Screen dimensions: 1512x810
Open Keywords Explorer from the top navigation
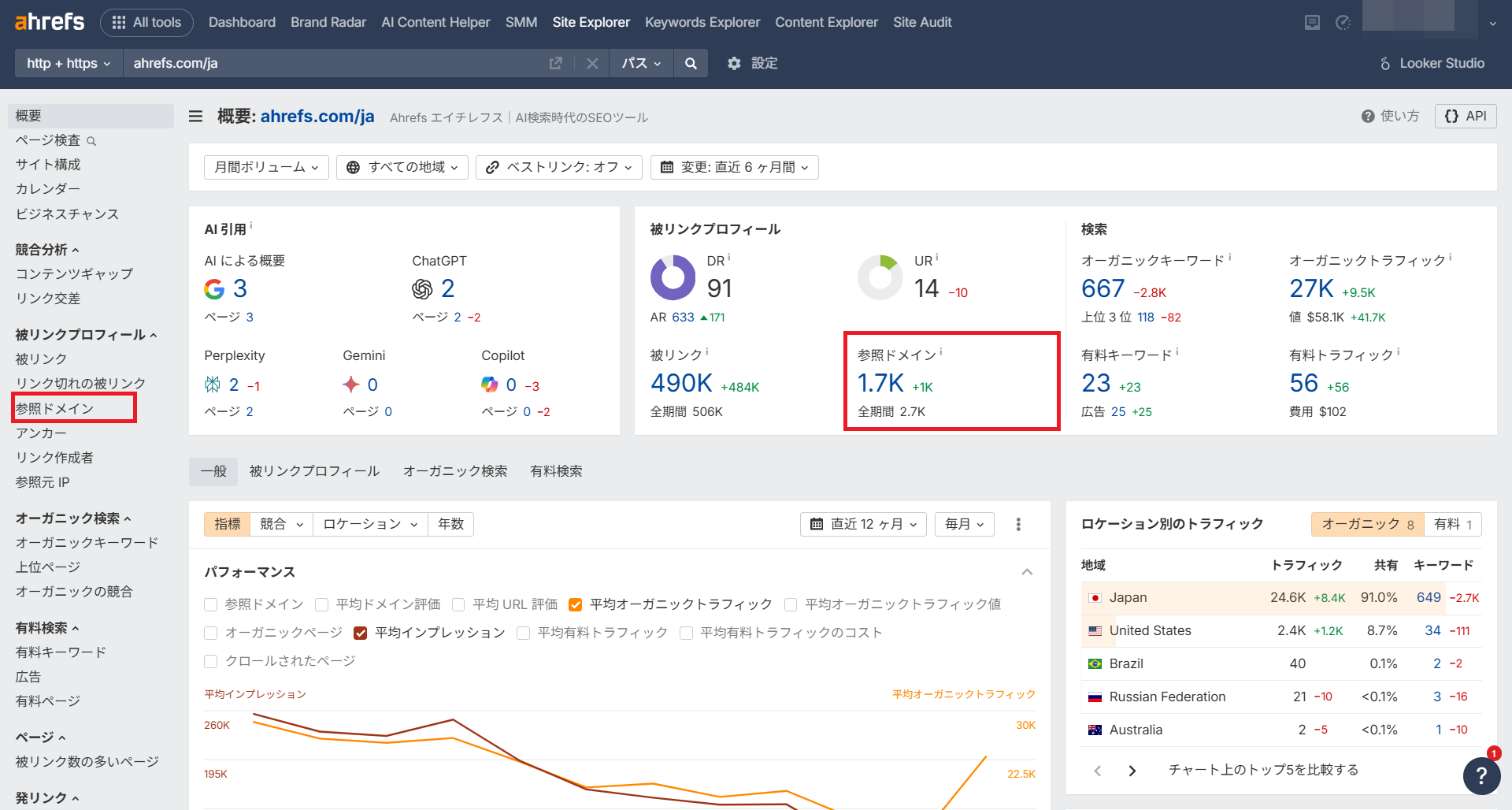click(702, 22)
